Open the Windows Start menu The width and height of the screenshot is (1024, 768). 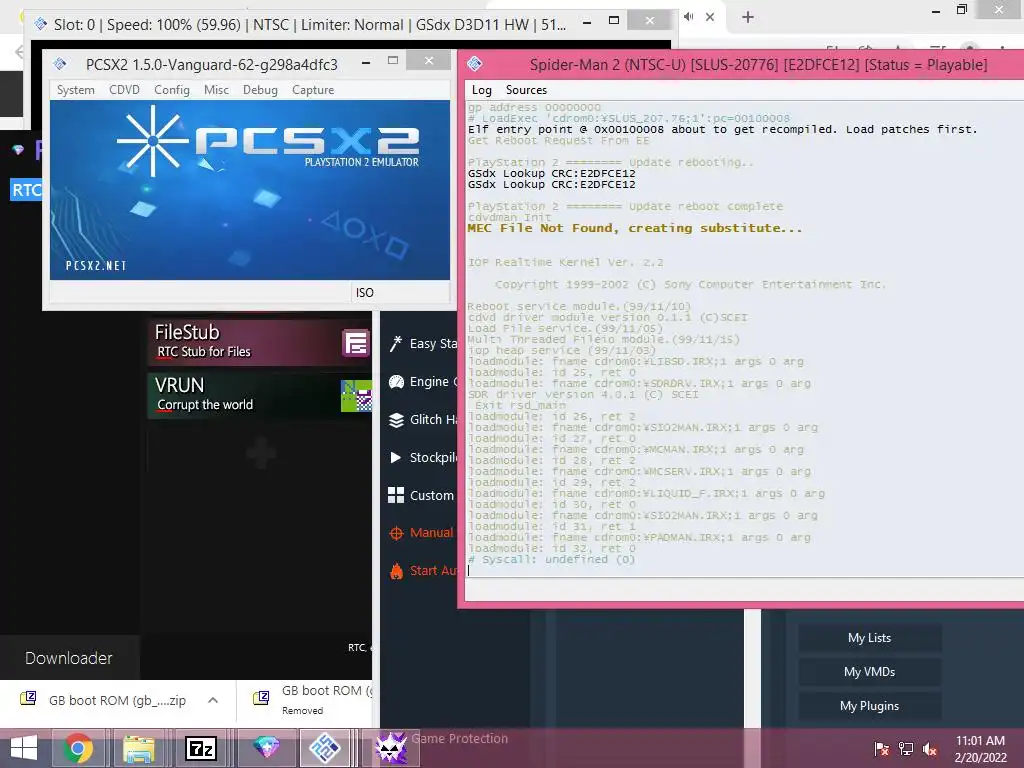pyautogui.click(x=24, y=748)
